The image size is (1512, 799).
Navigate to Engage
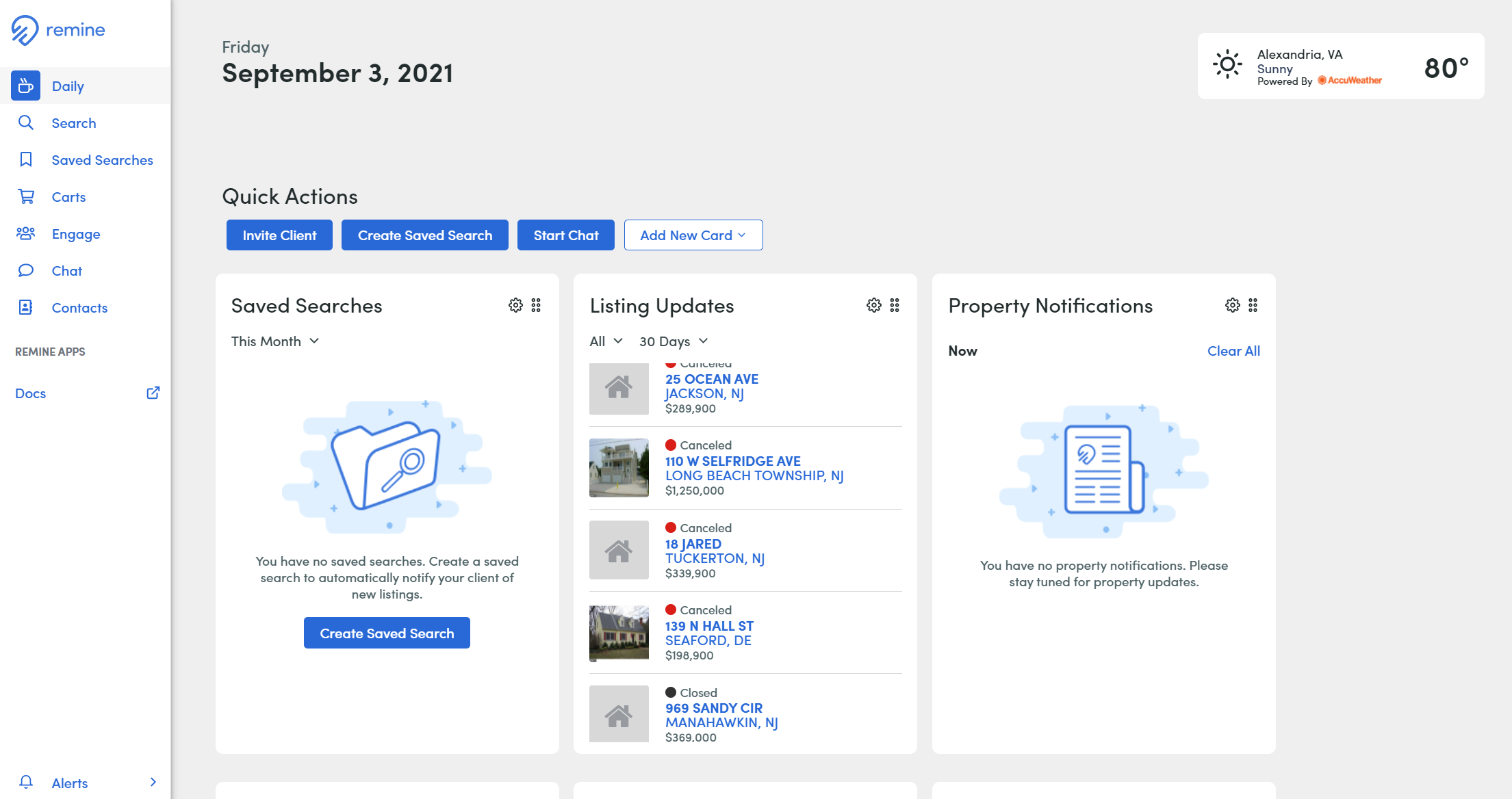point(86,233)
